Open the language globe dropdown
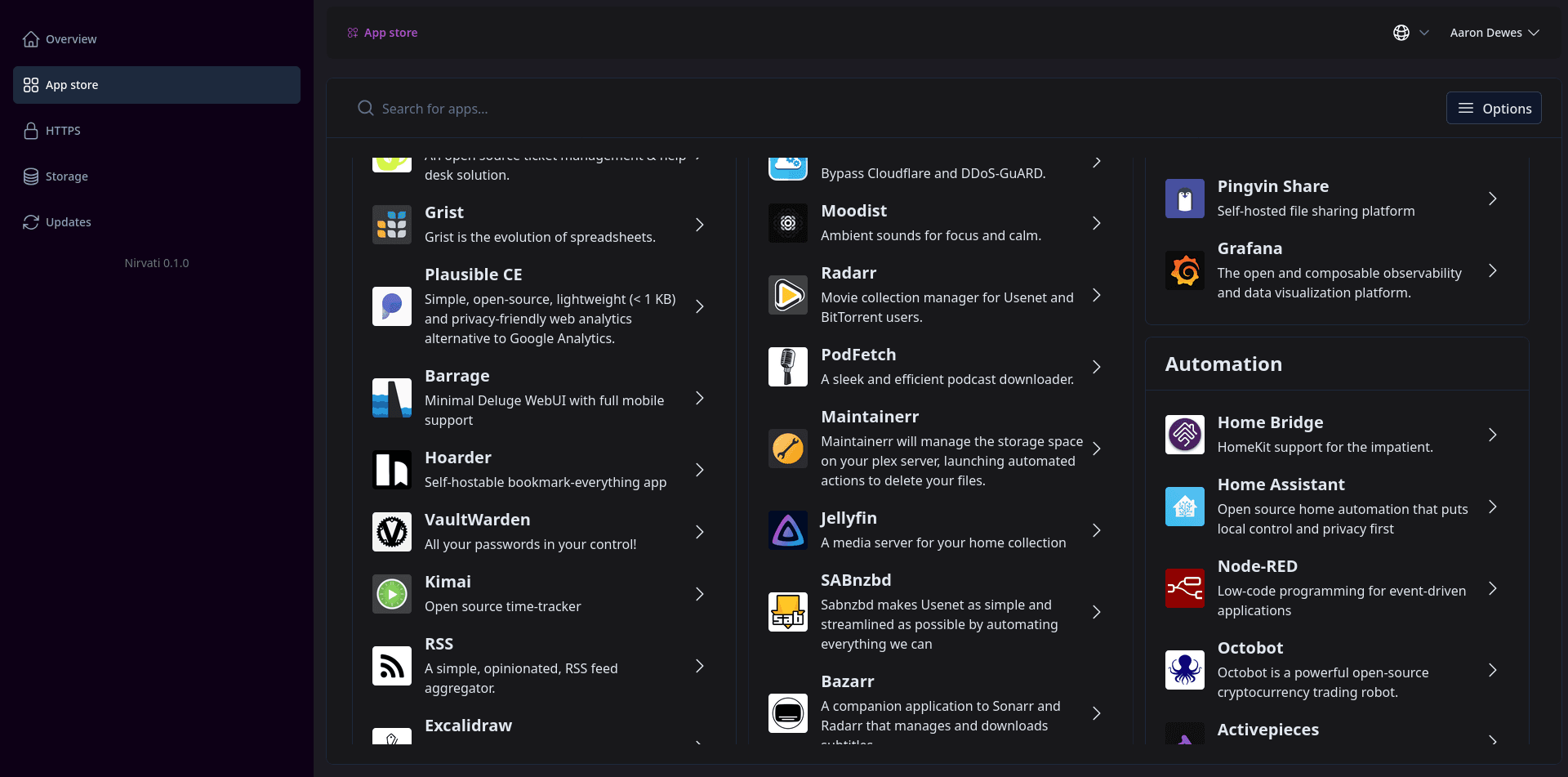1568x777 pixels. 1410,33
